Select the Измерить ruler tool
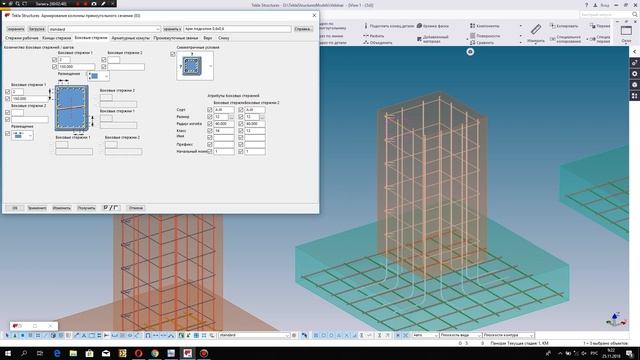Image resolution: width=640 pixels, height=360 pixels. click(536, 33)
